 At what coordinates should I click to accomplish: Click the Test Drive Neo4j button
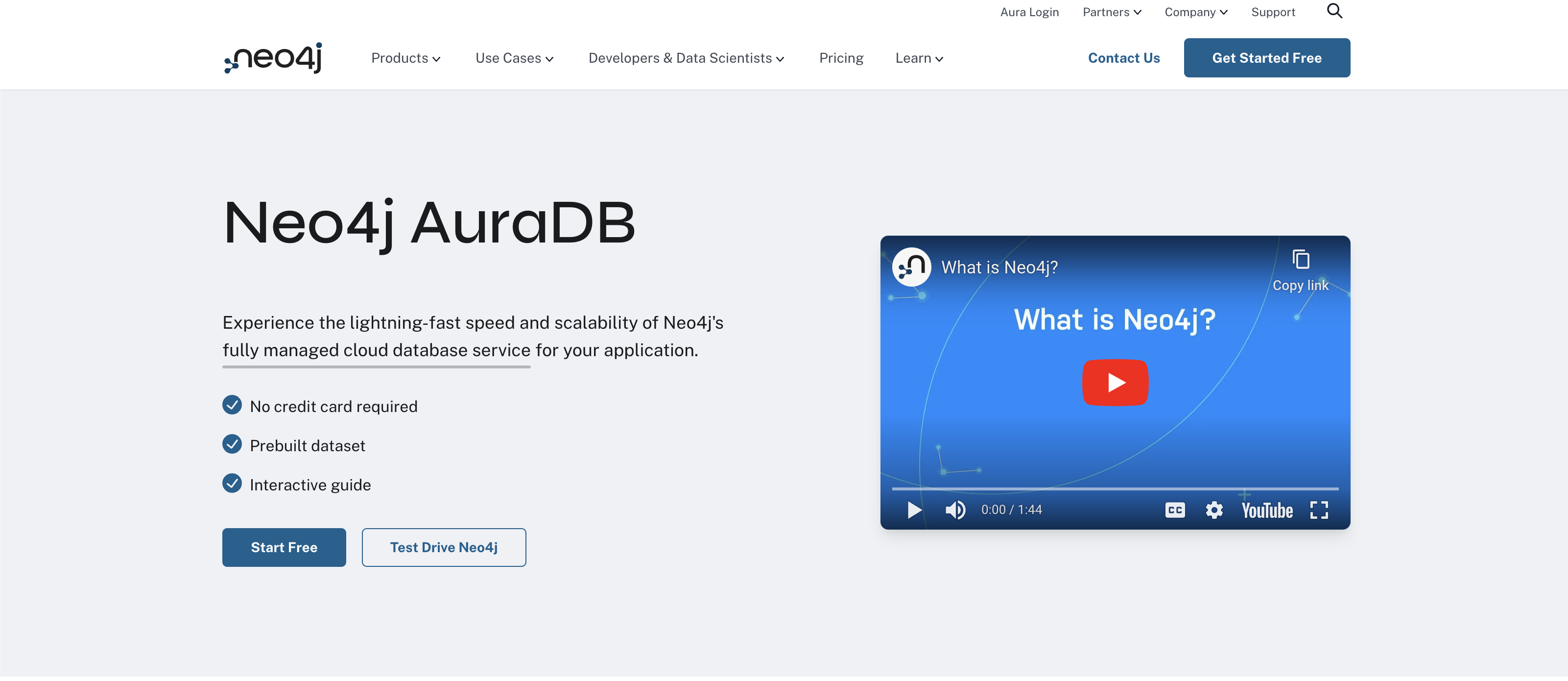444,547
